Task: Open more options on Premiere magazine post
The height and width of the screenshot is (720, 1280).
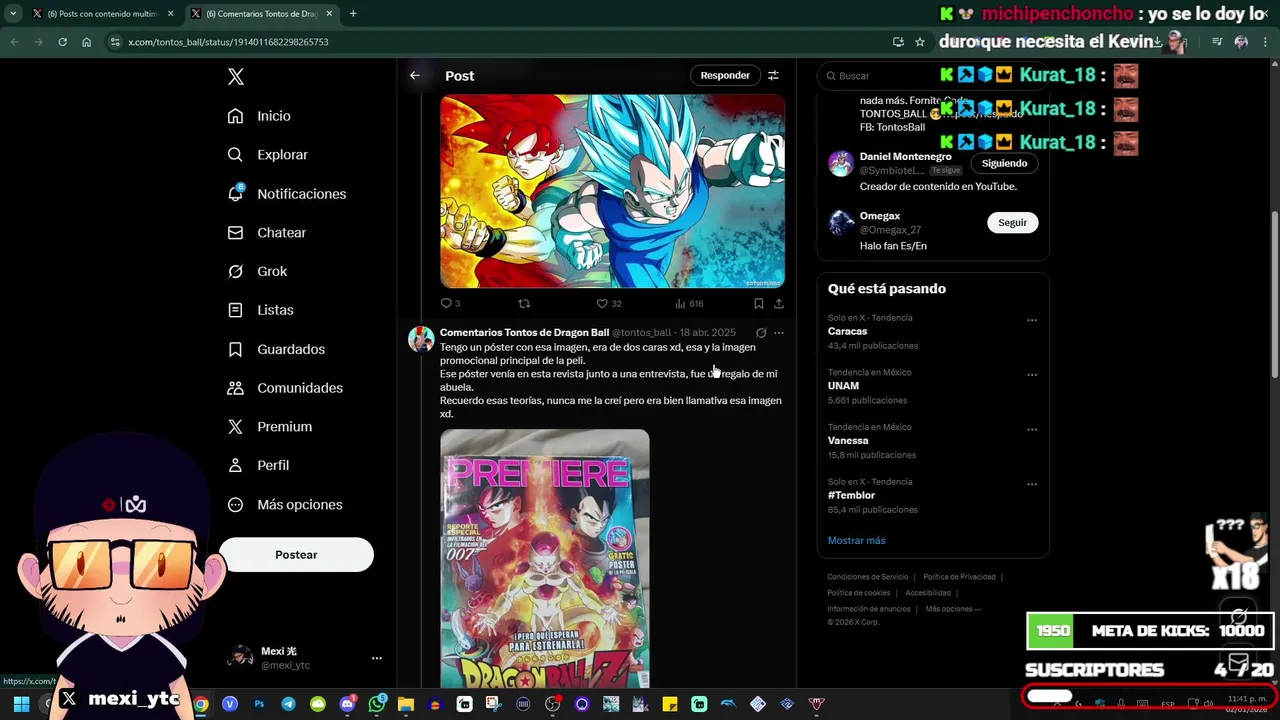Action: click(779, 333)
